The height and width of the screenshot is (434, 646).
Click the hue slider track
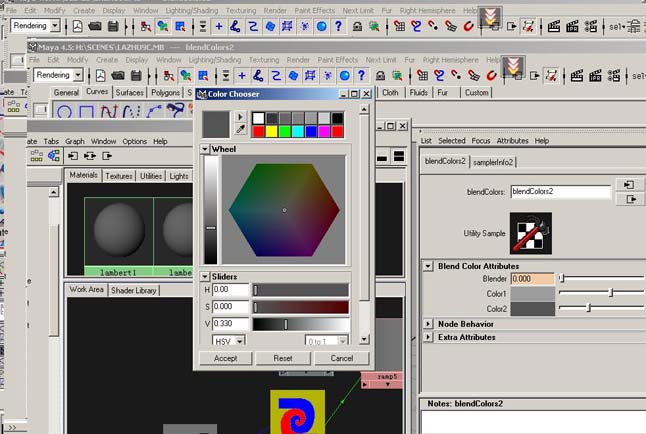click(x=301, y=290)
